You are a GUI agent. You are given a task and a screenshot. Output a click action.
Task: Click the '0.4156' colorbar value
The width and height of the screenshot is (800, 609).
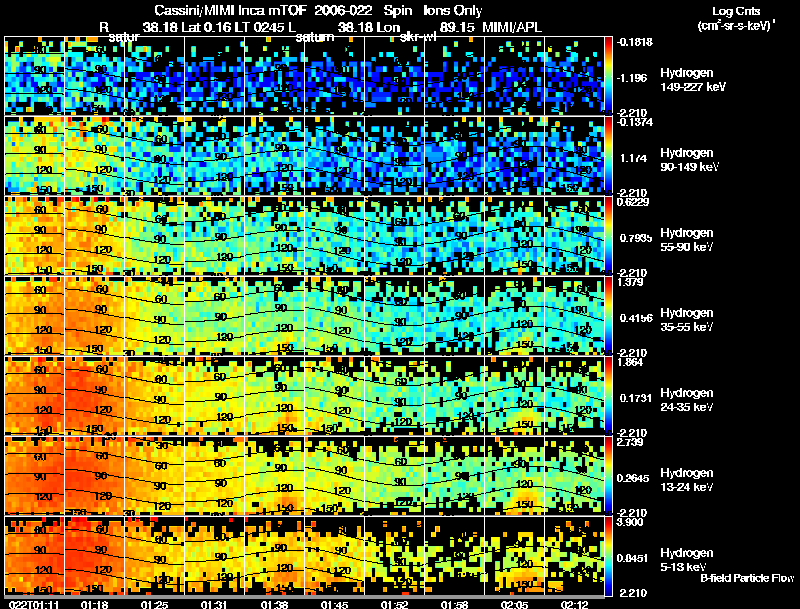(x=636, y=318)
